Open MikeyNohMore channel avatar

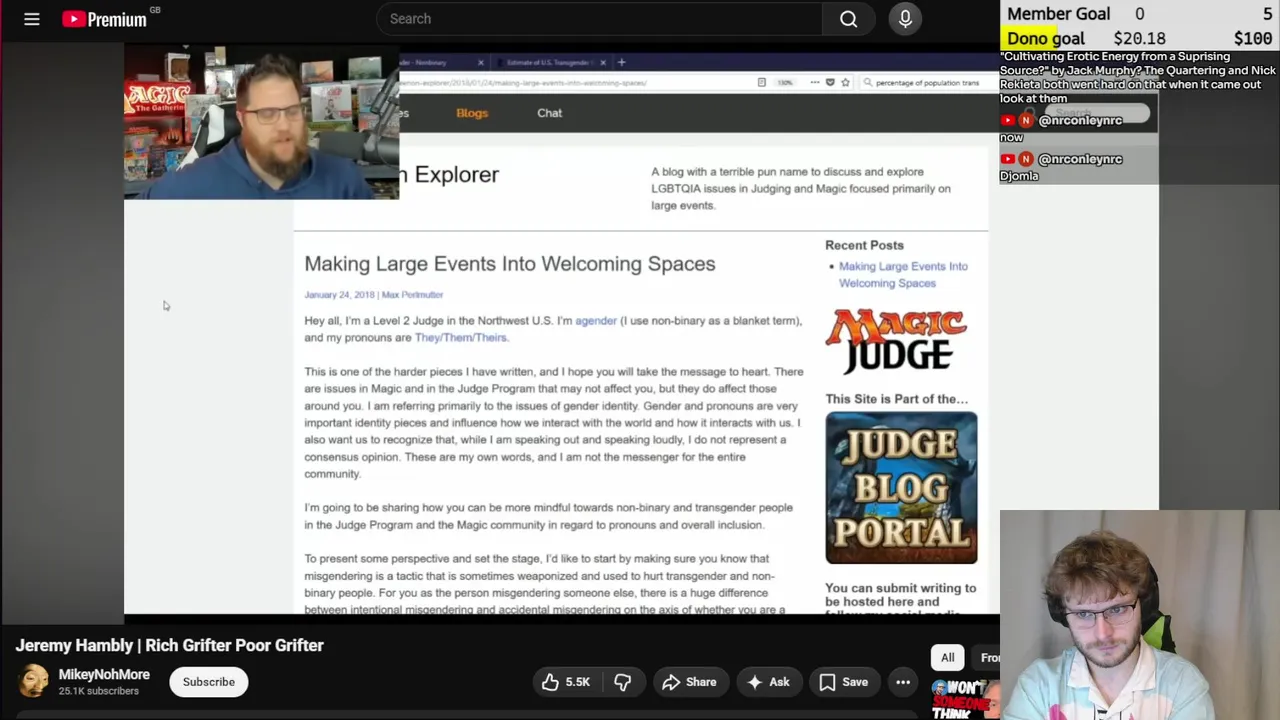point(33,681)
